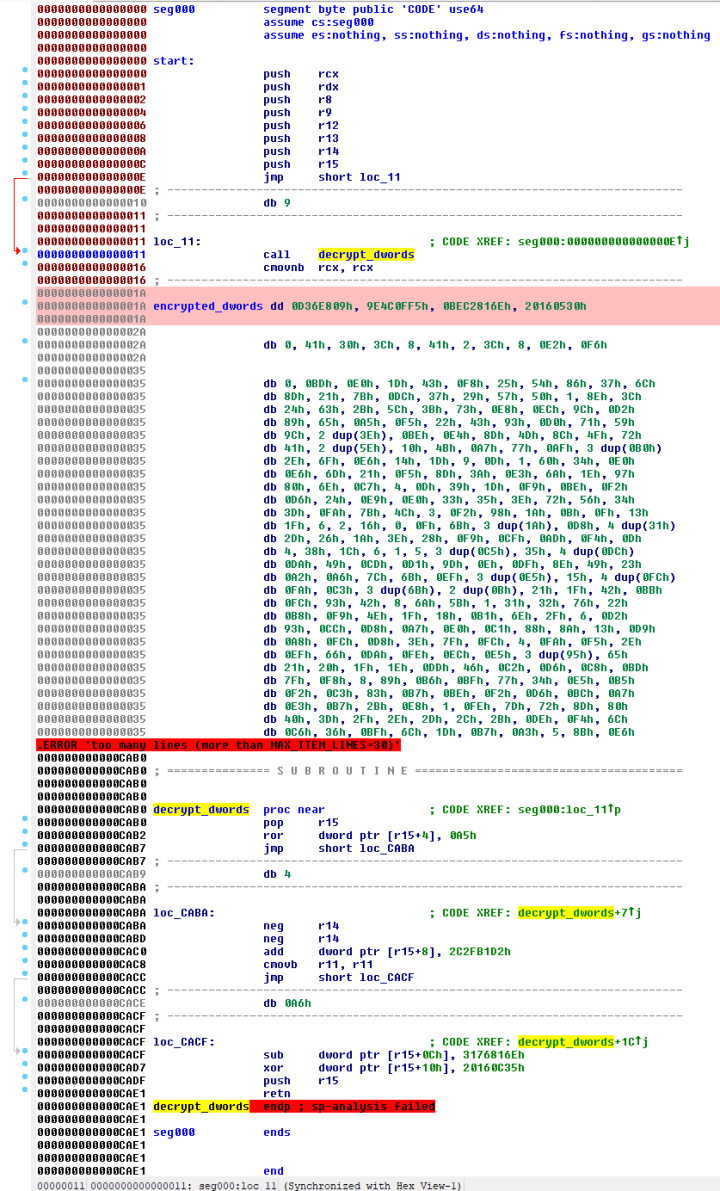The width and height of the screenshot is (720, 1191).
Task: Select the 'loc_CACF:' label
Action: tap(184, 1042)
